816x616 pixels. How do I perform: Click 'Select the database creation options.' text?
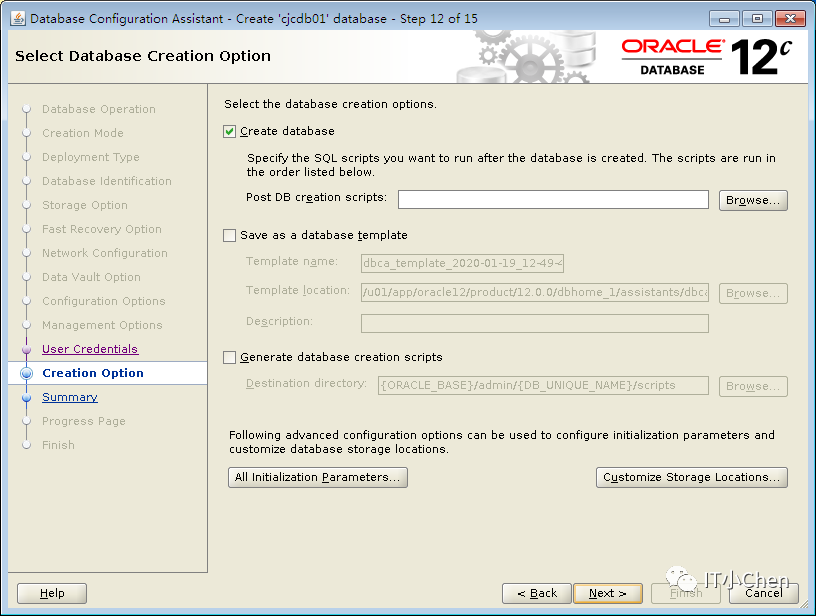point(330,104)
